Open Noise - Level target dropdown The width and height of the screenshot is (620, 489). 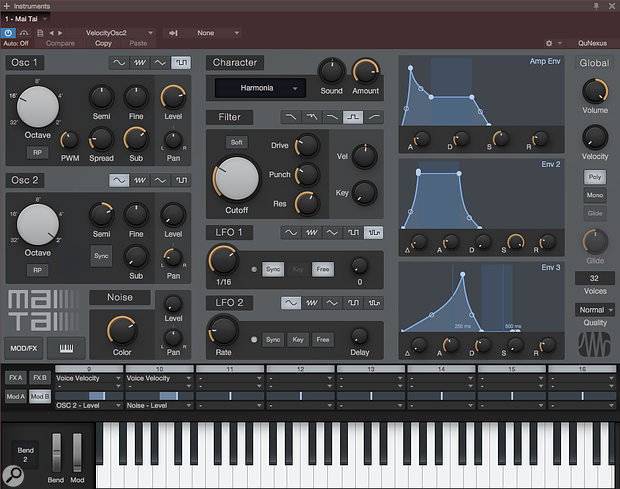point(159,406)
